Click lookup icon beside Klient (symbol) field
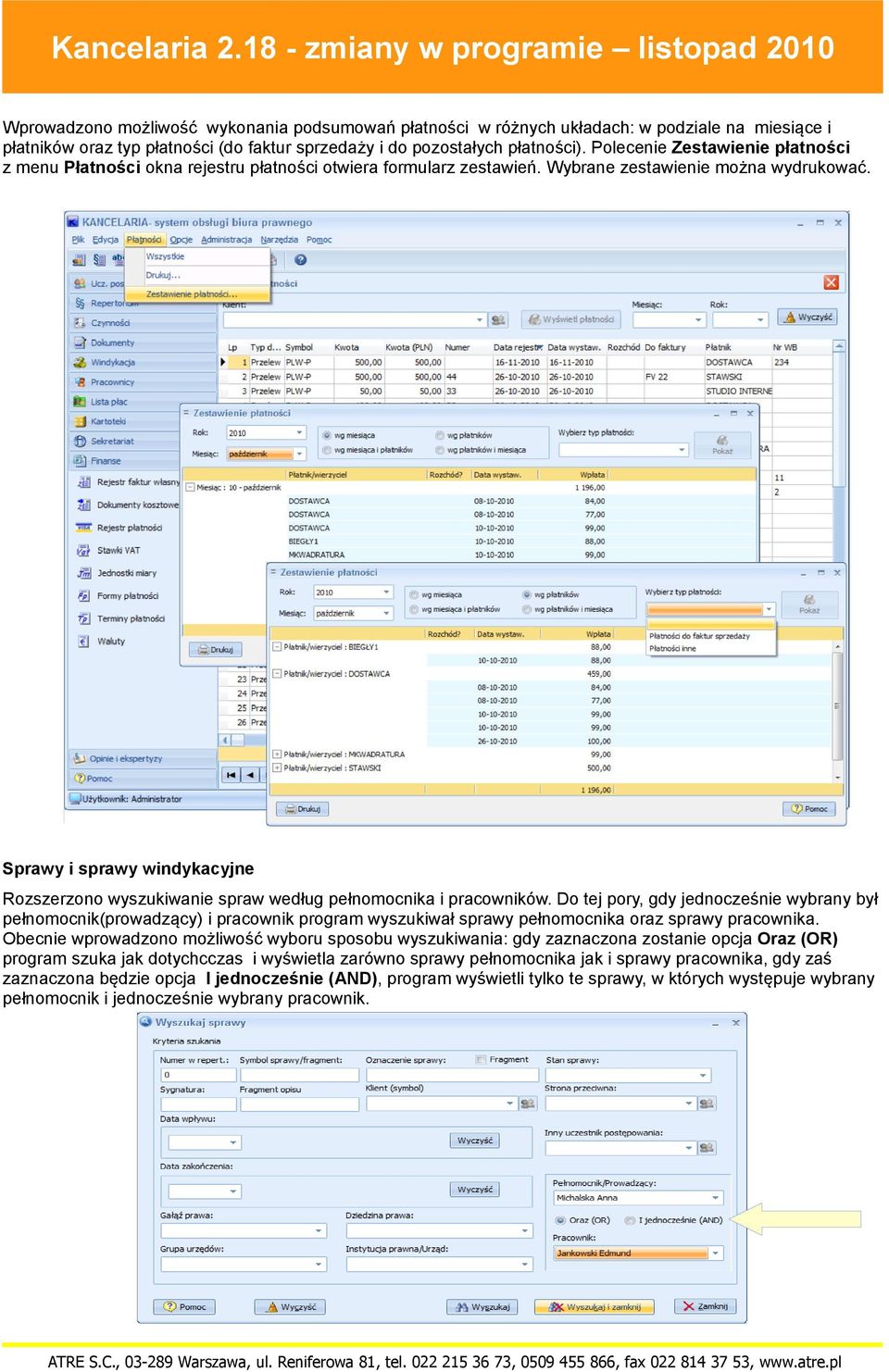Viewport: 889px width, 1372px height. (x=528, y=1104)
